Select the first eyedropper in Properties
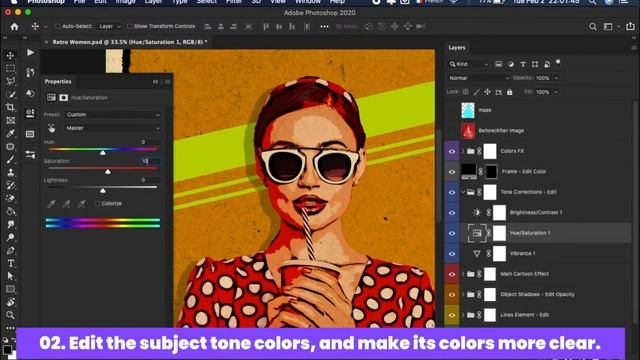This screenshot has height=360, width=640. 51,203
